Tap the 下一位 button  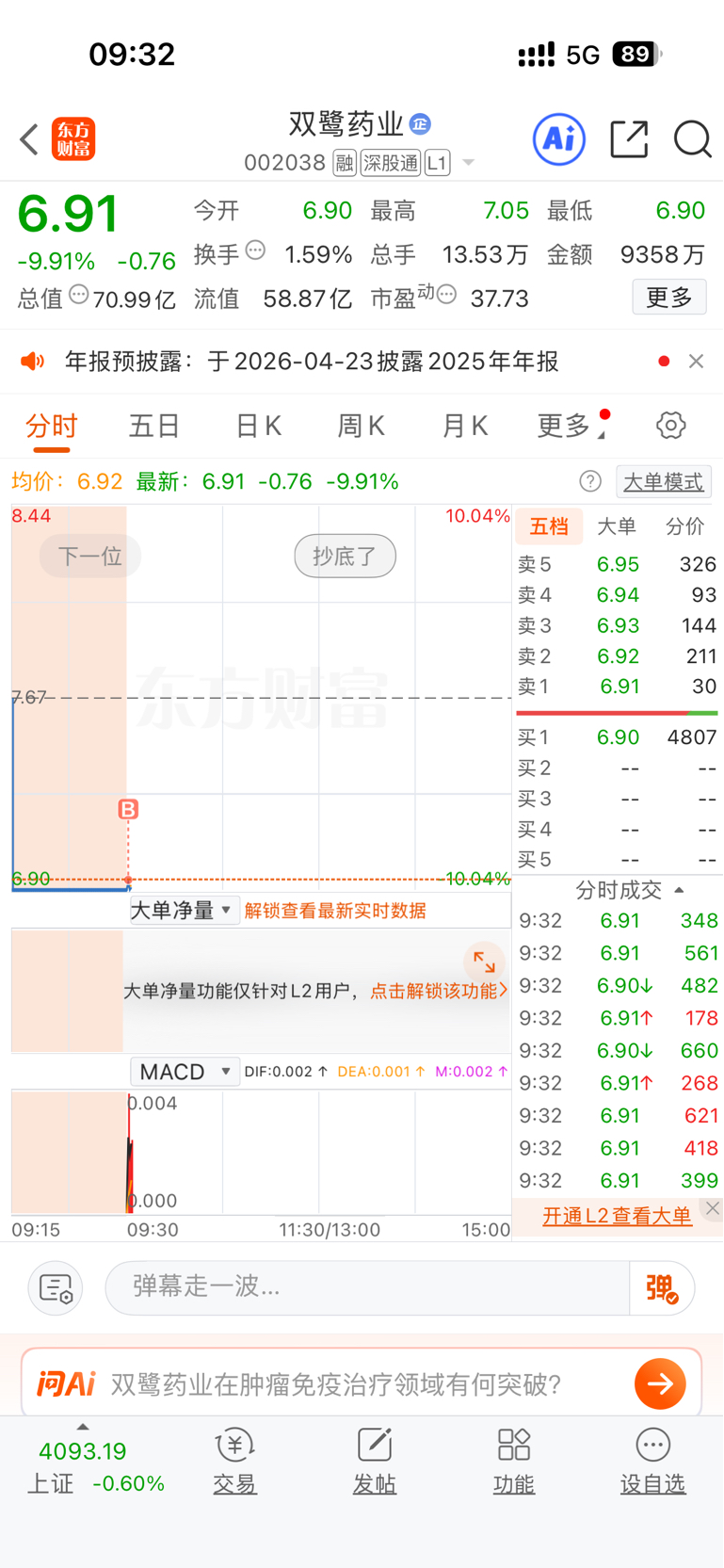pyautogui.click(x=90, y=556)
